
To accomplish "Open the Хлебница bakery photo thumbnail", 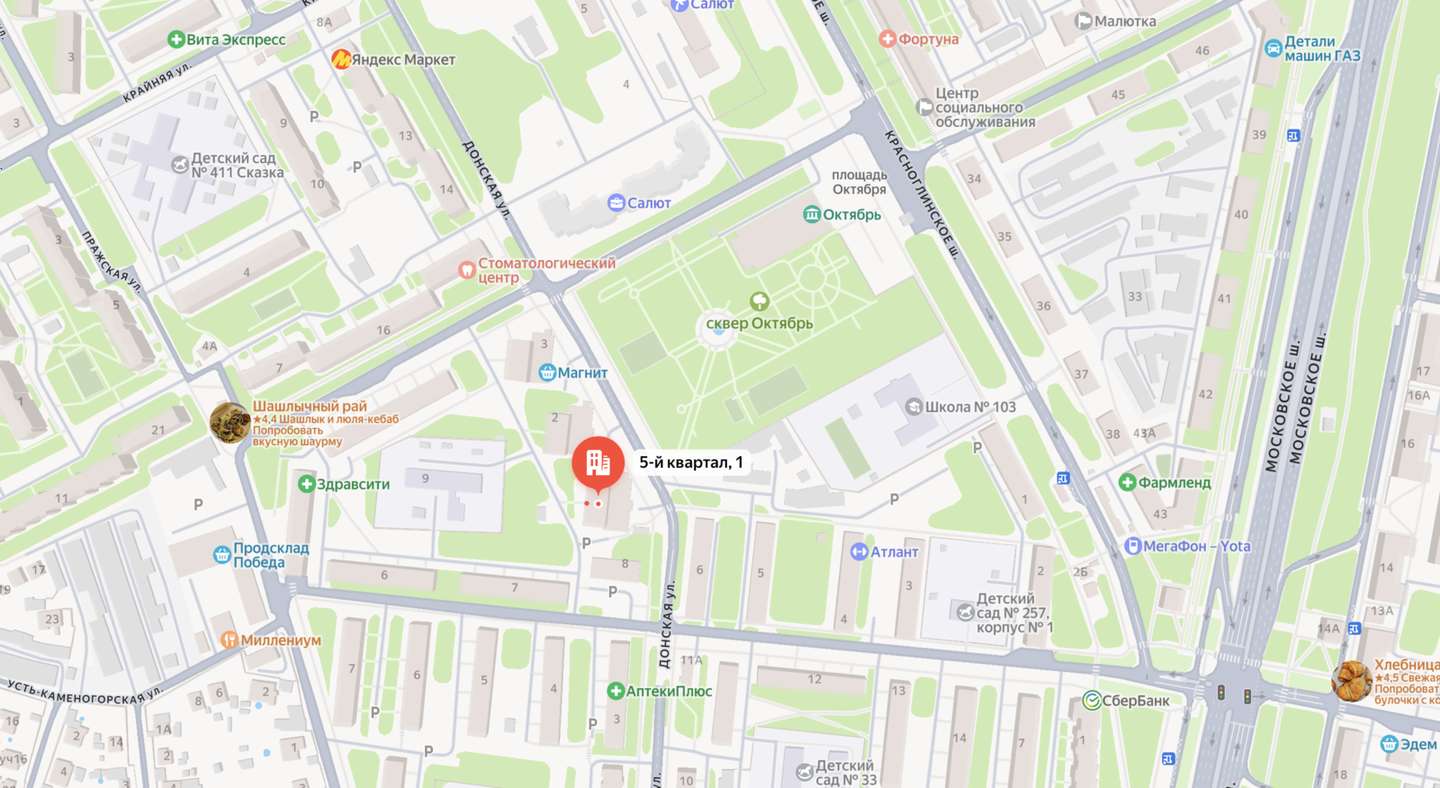I will point(1352,681).
